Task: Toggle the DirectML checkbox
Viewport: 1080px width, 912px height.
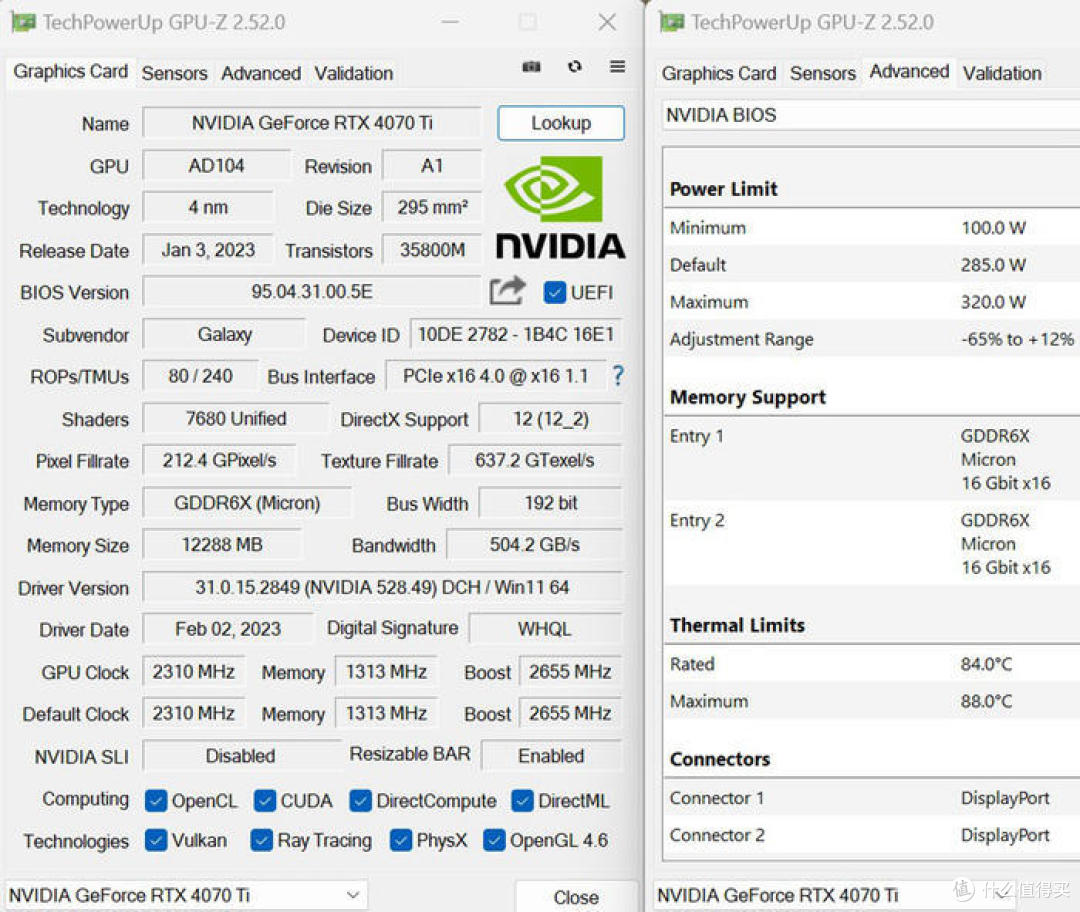Action: point(522,800)
